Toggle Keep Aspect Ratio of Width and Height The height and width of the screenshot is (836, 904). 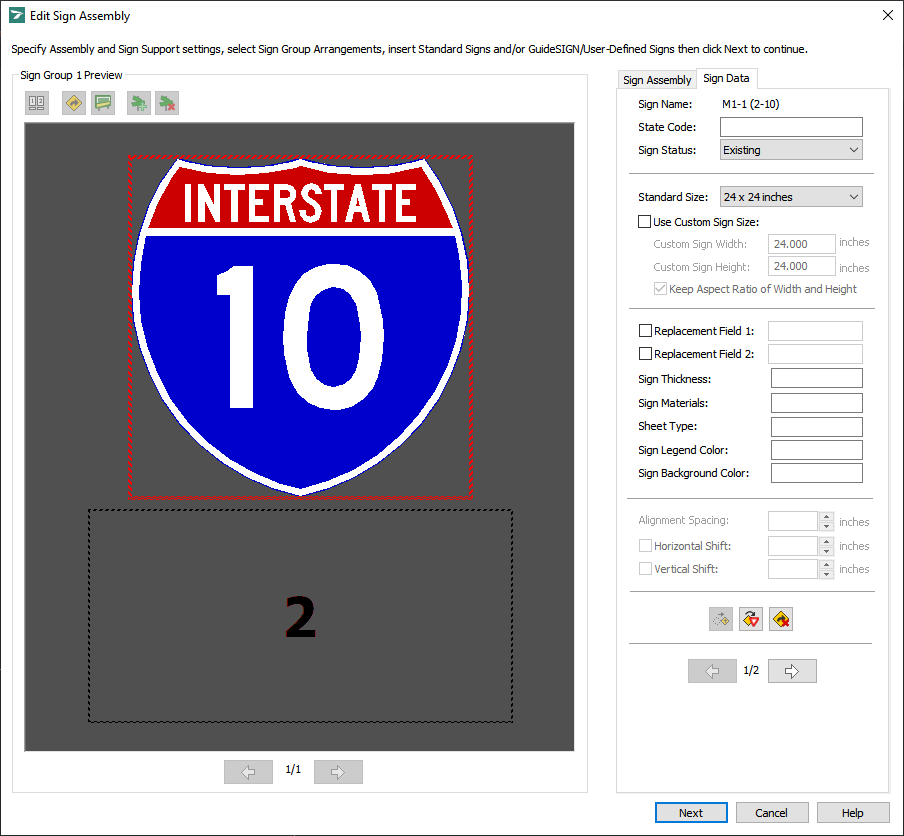[661, 289]
